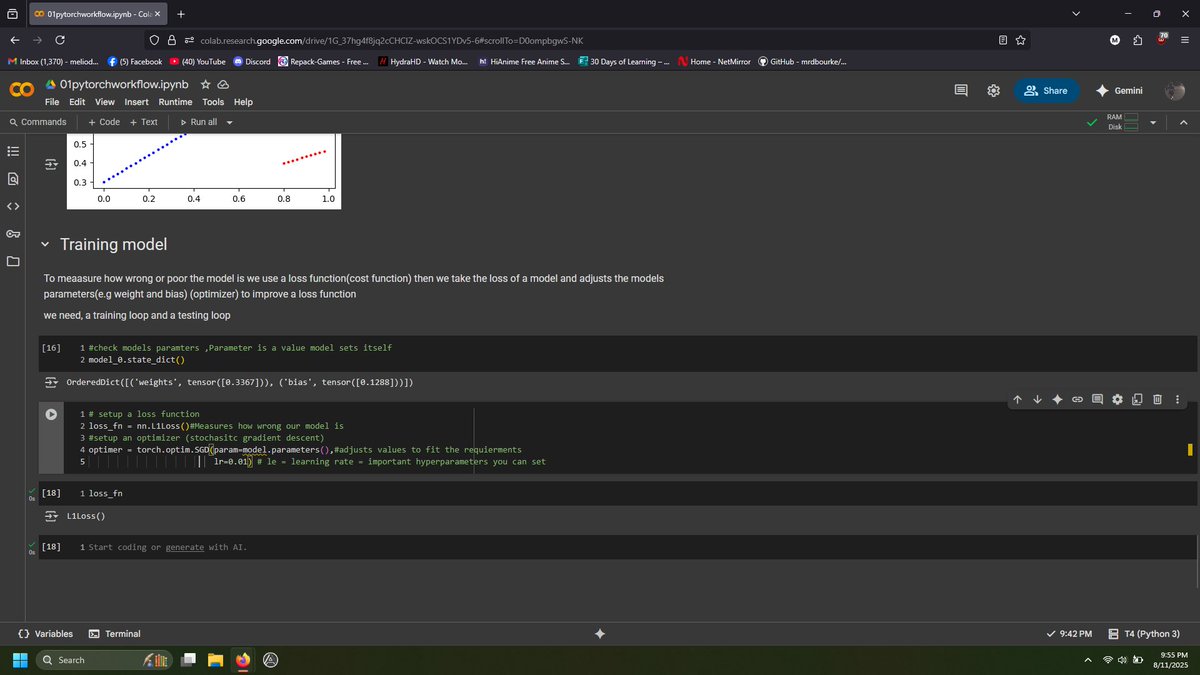Run the loss function setup cell

pos(51,414)
